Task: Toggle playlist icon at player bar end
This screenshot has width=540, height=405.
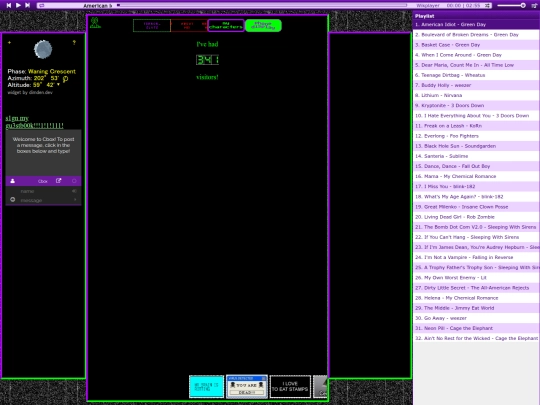Action: 534,6
